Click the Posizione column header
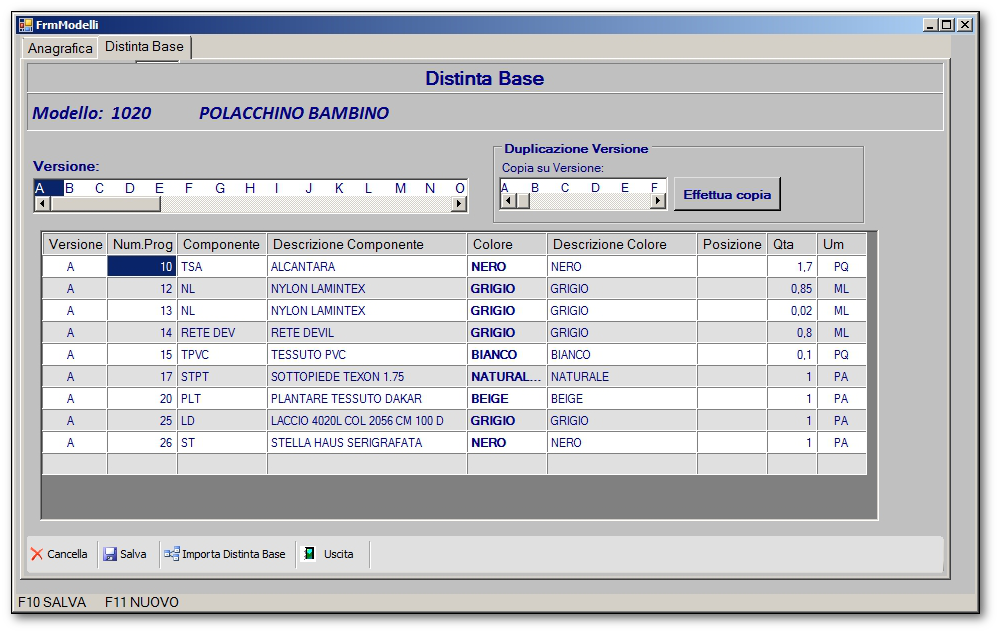This screenshot has height=633, width=999. pyautogui.click(x=732, y=245)
